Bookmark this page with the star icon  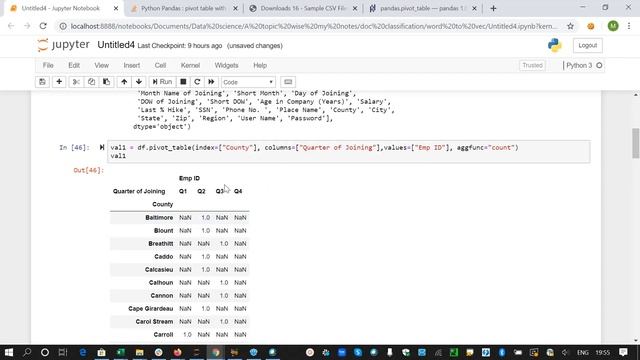coord(570,26)
